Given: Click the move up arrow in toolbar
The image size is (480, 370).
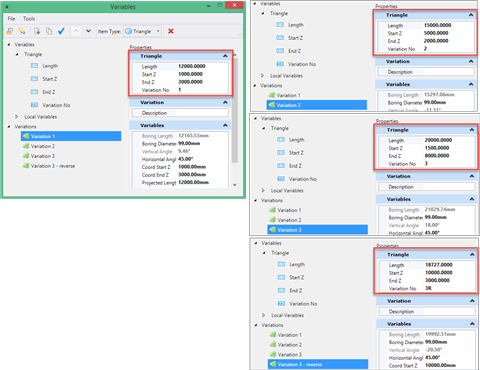Looking at the screenshot, I should 76,31.
